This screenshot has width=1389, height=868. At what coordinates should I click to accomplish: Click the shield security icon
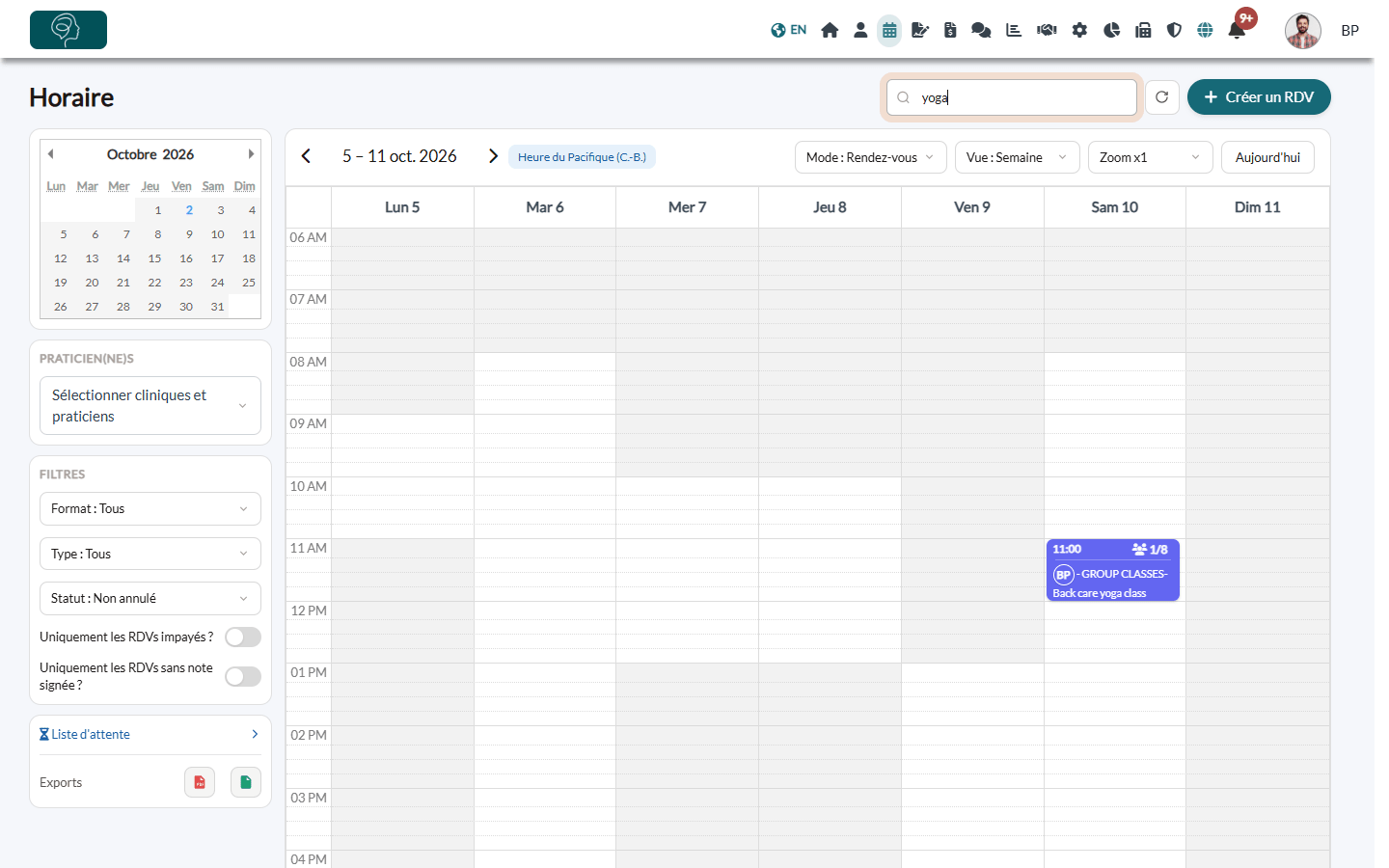[1174, 30]
